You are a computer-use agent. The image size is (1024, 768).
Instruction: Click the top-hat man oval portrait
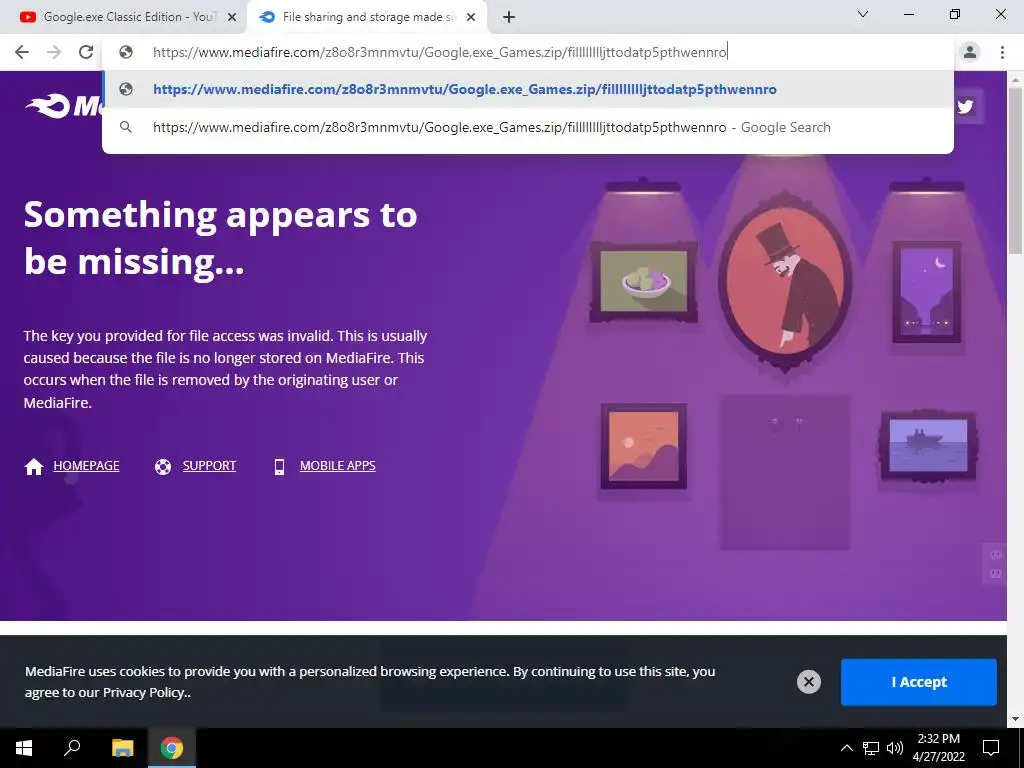tap(785, 281)
